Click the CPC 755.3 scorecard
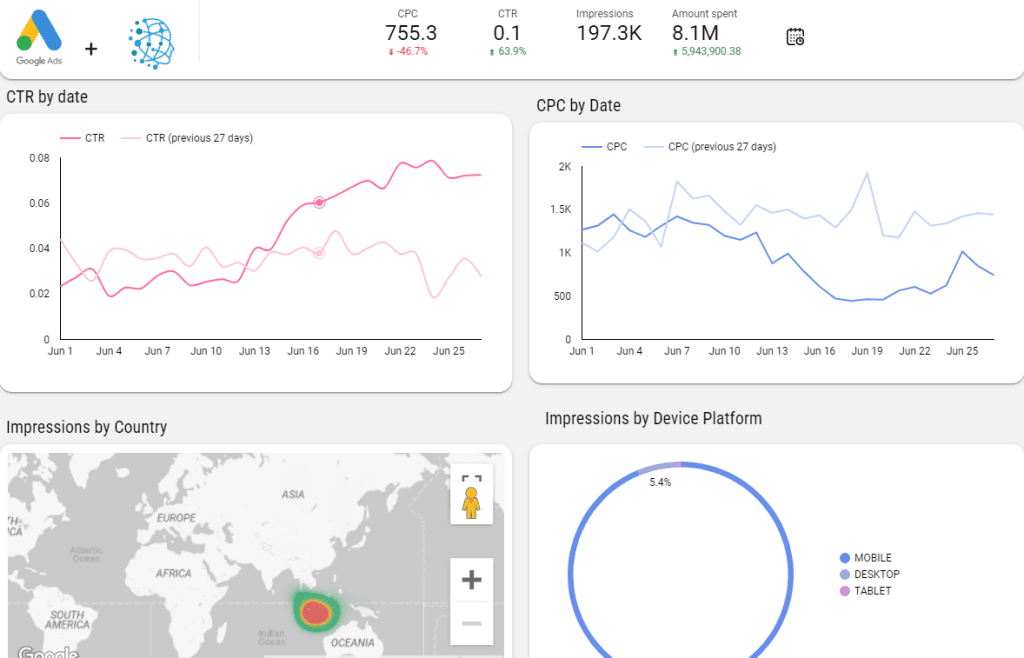Screen dimensions: 1024x658 (x=410, y=33)
